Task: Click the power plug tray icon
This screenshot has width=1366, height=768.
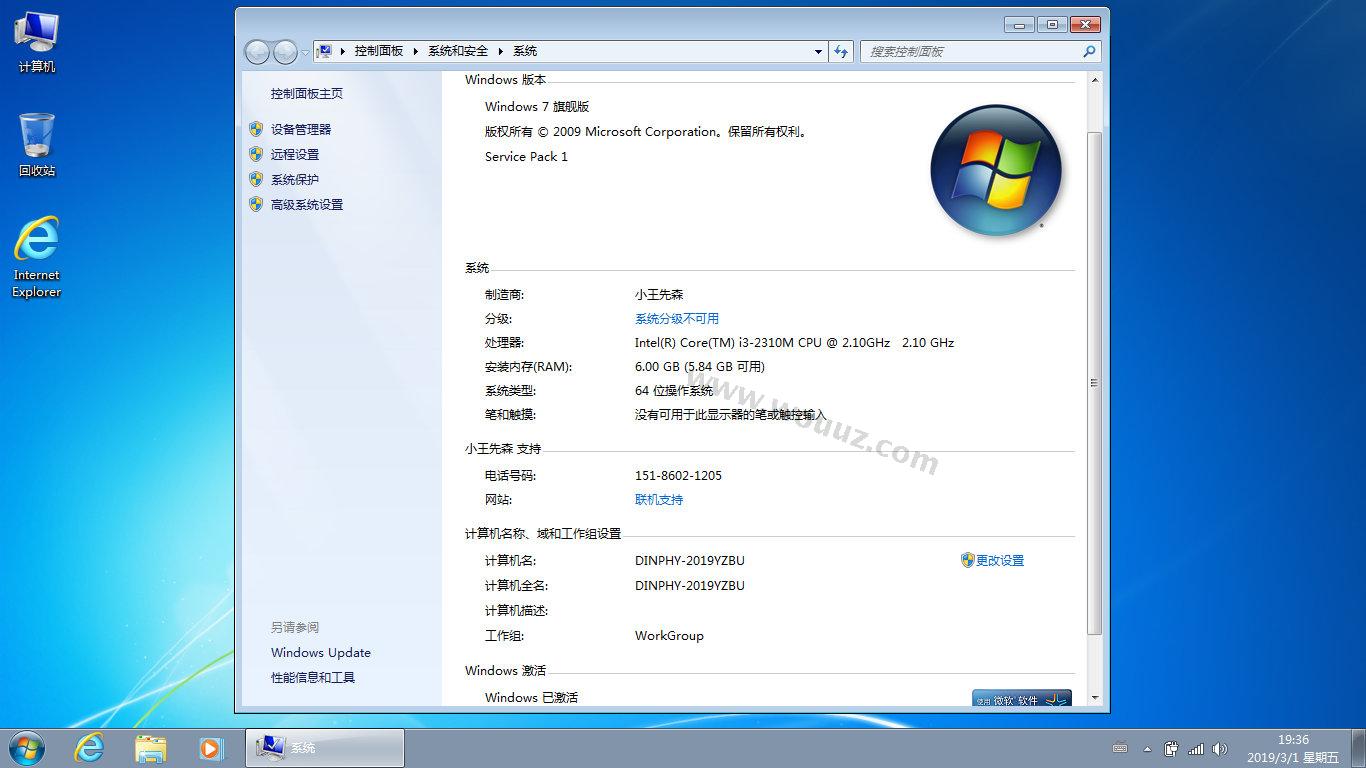Action: coord(1171,748)
